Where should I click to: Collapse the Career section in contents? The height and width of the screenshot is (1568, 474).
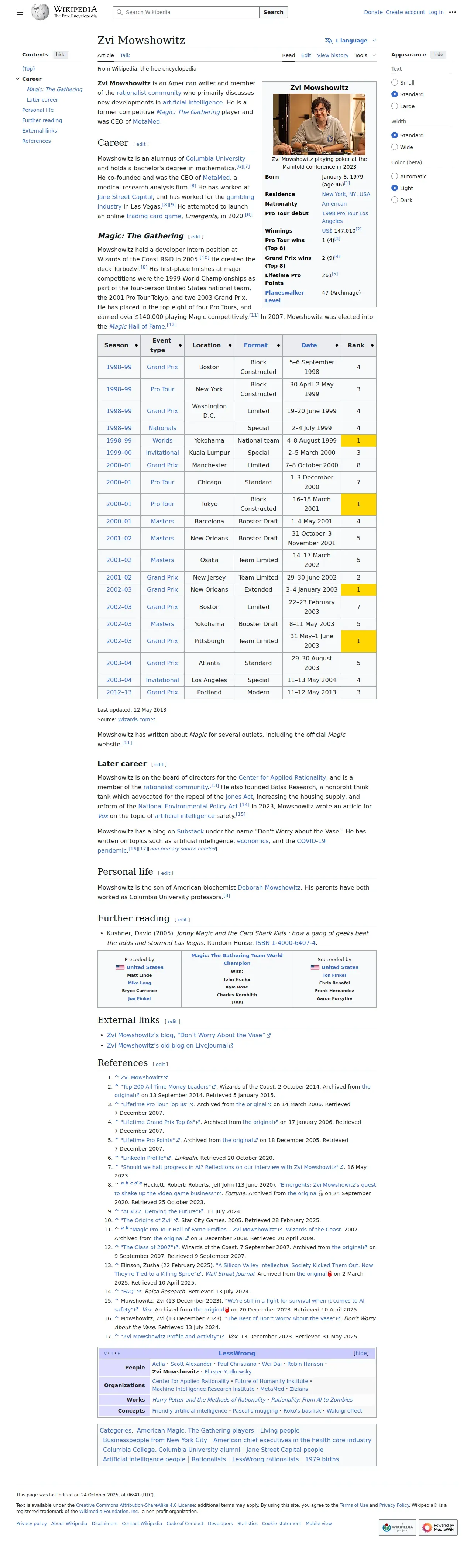click(x=18, y=79)
